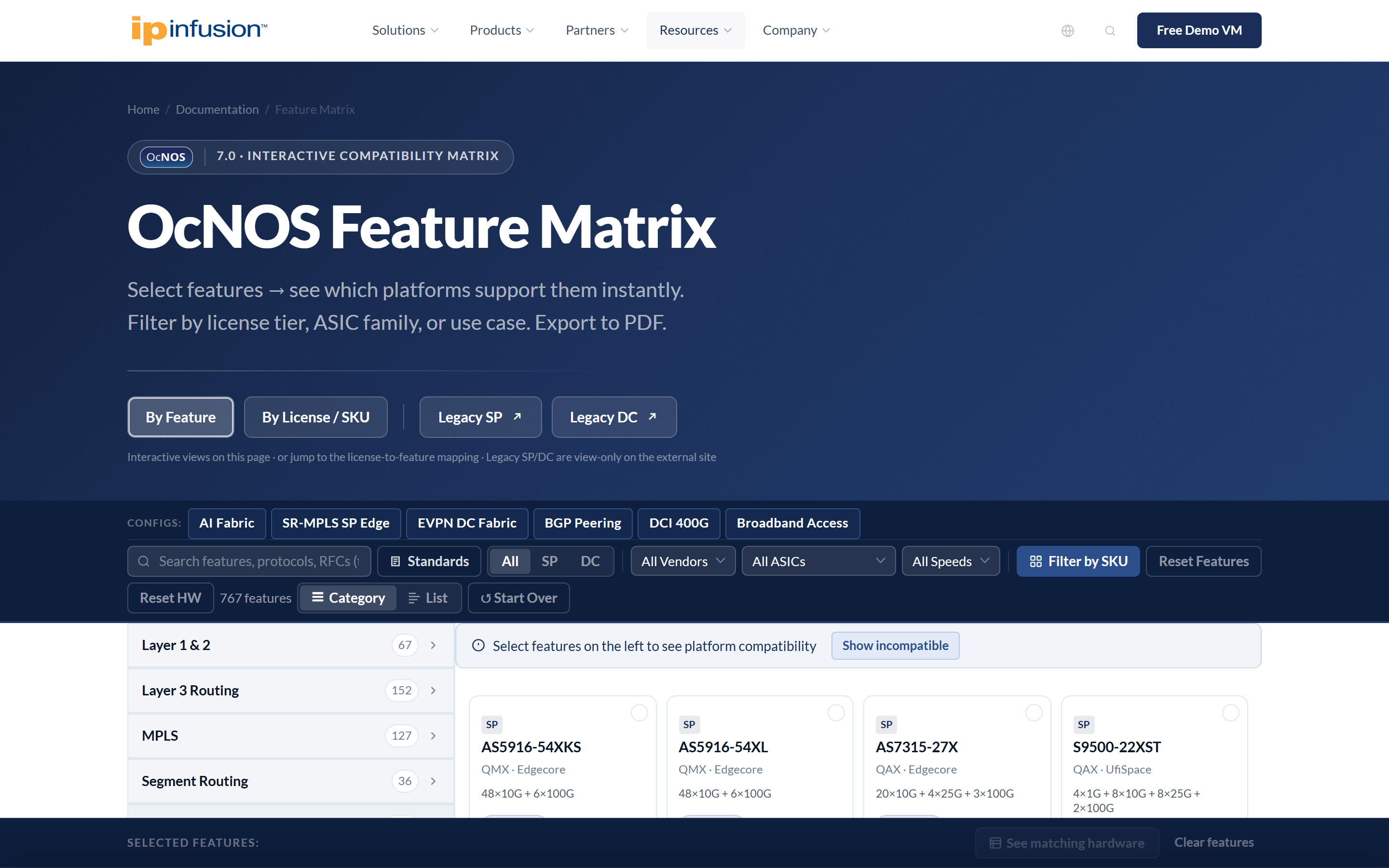Apply the AI Fabric config
The height and width of the screenshot is (868, 1389).
tap(227, 524)
